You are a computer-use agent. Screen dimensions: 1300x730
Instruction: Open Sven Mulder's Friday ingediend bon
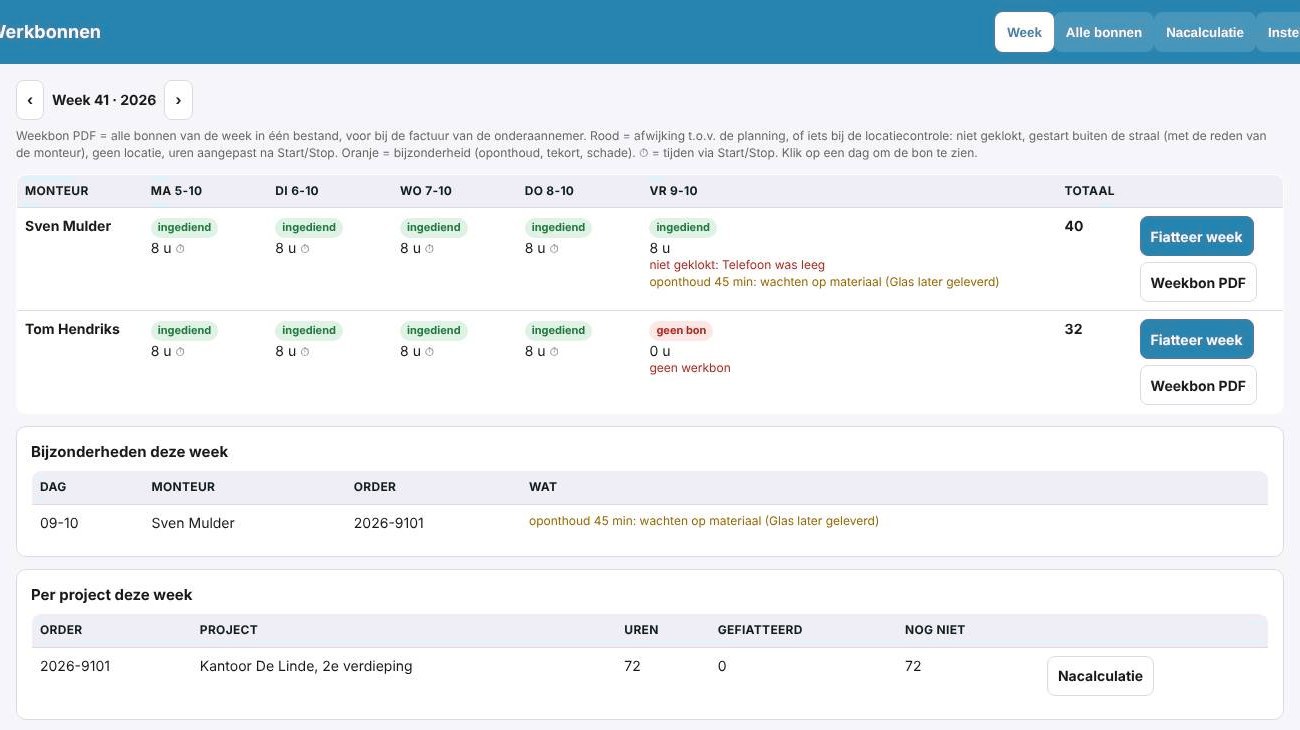coord(683,227)
